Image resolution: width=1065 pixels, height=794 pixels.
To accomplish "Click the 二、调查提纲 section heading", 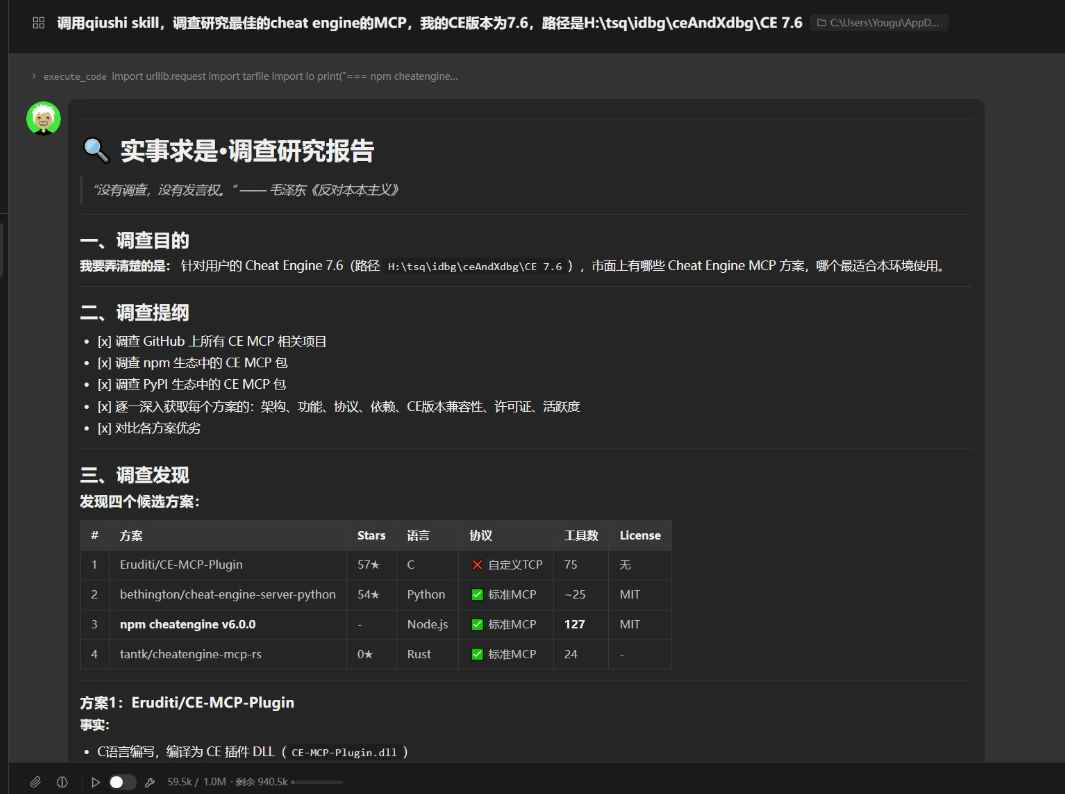I will pos(134,312).
